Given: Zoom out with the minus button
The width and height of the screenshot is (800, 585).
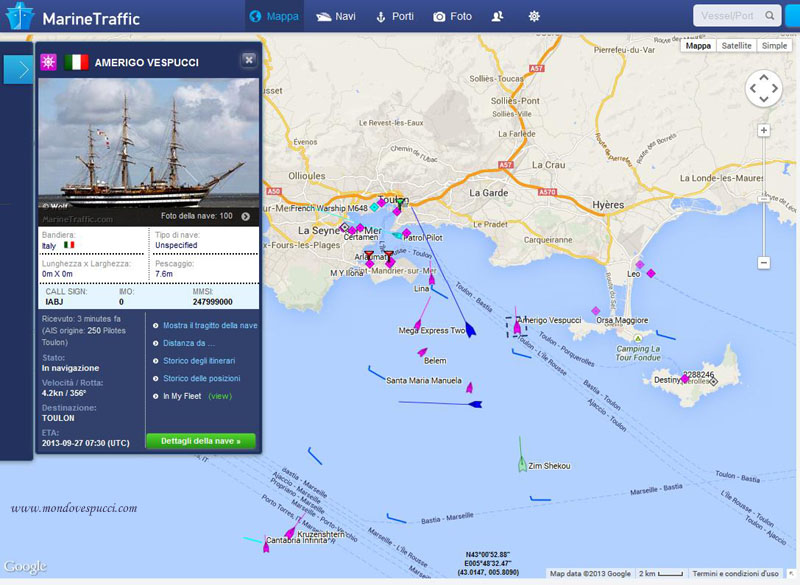Looking at the screenshot, I should [763, 263].
